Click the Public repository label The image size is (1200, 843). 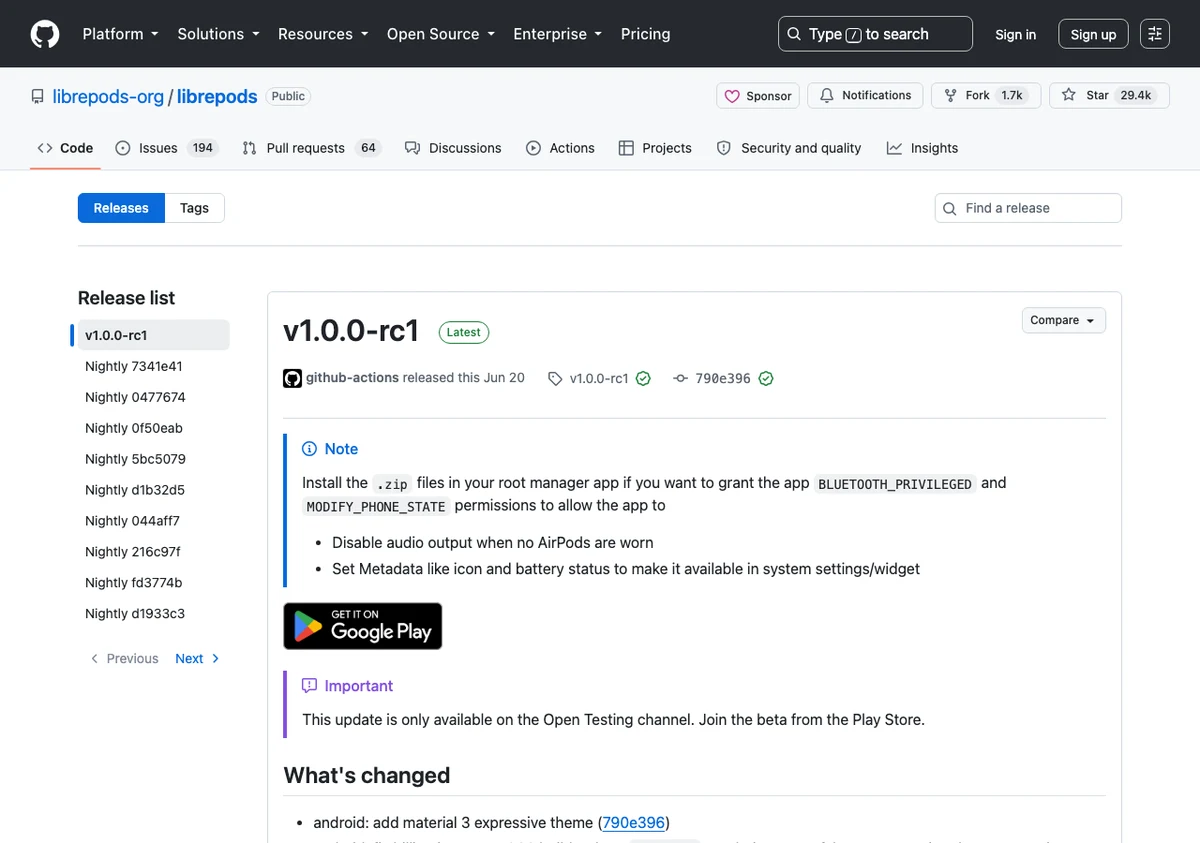click(288, 96)
